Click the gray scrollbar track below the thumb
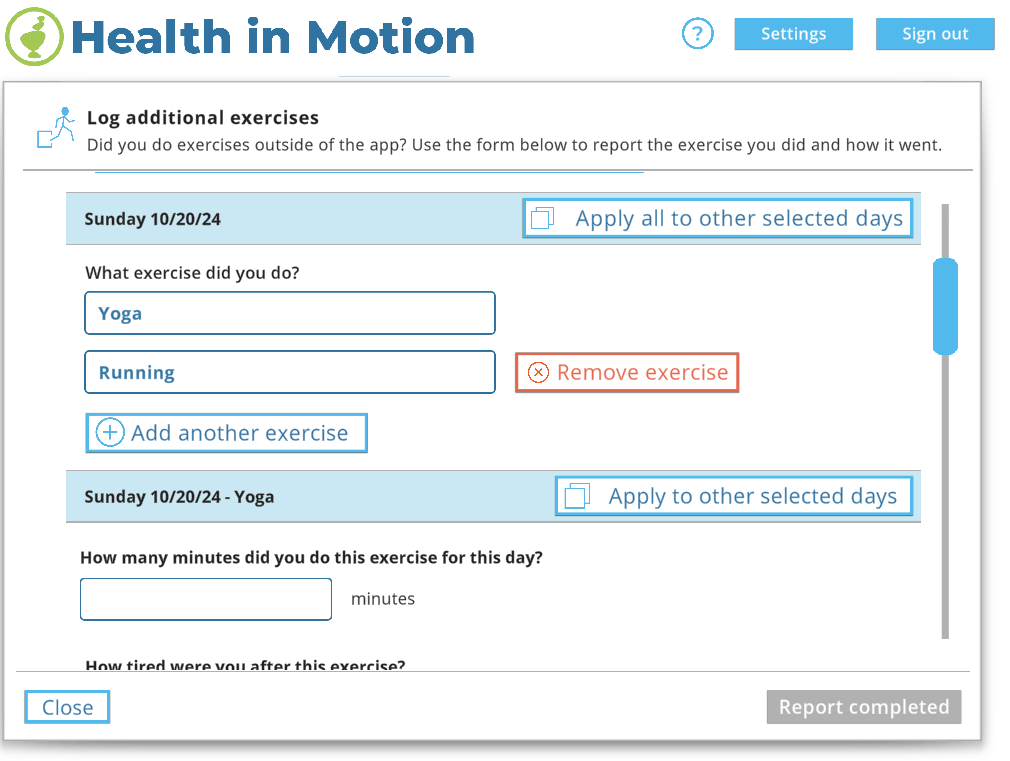Image resolution: width=1010 pixels, height=761 pixels. pyautogui.click(x=944, y=500)
